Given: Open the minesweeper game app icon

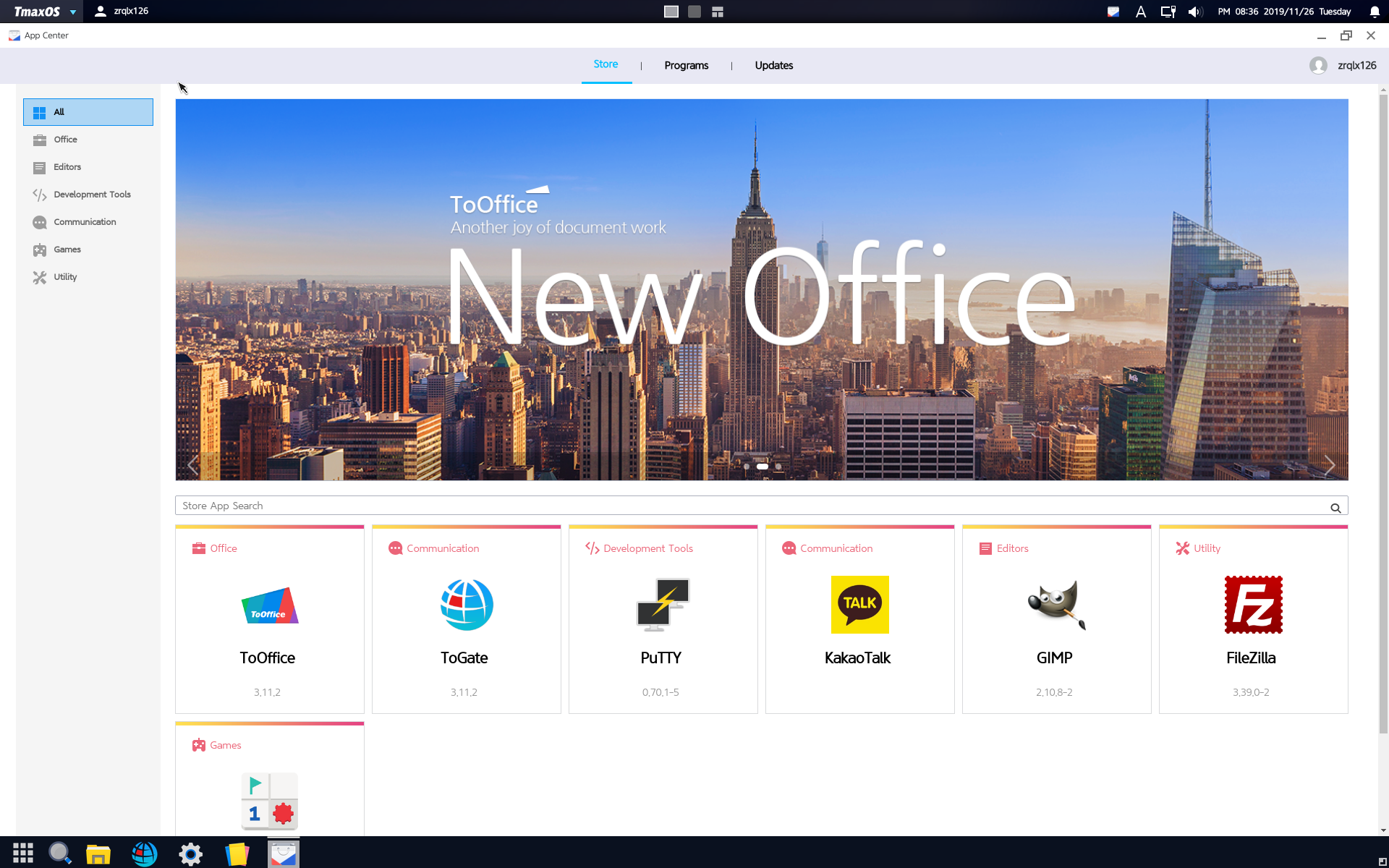Looking at the screenshot, I should [x=270, y=801].
